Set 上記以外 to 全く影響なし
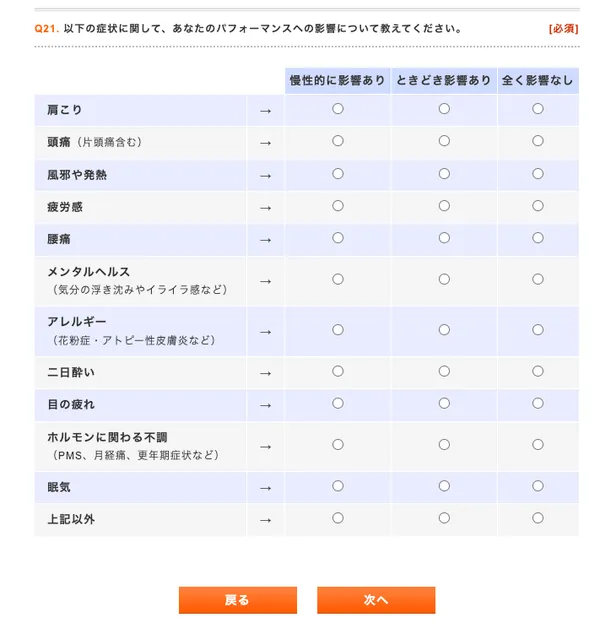This screenshot has height=624, width=600. (x=538, y=518)
